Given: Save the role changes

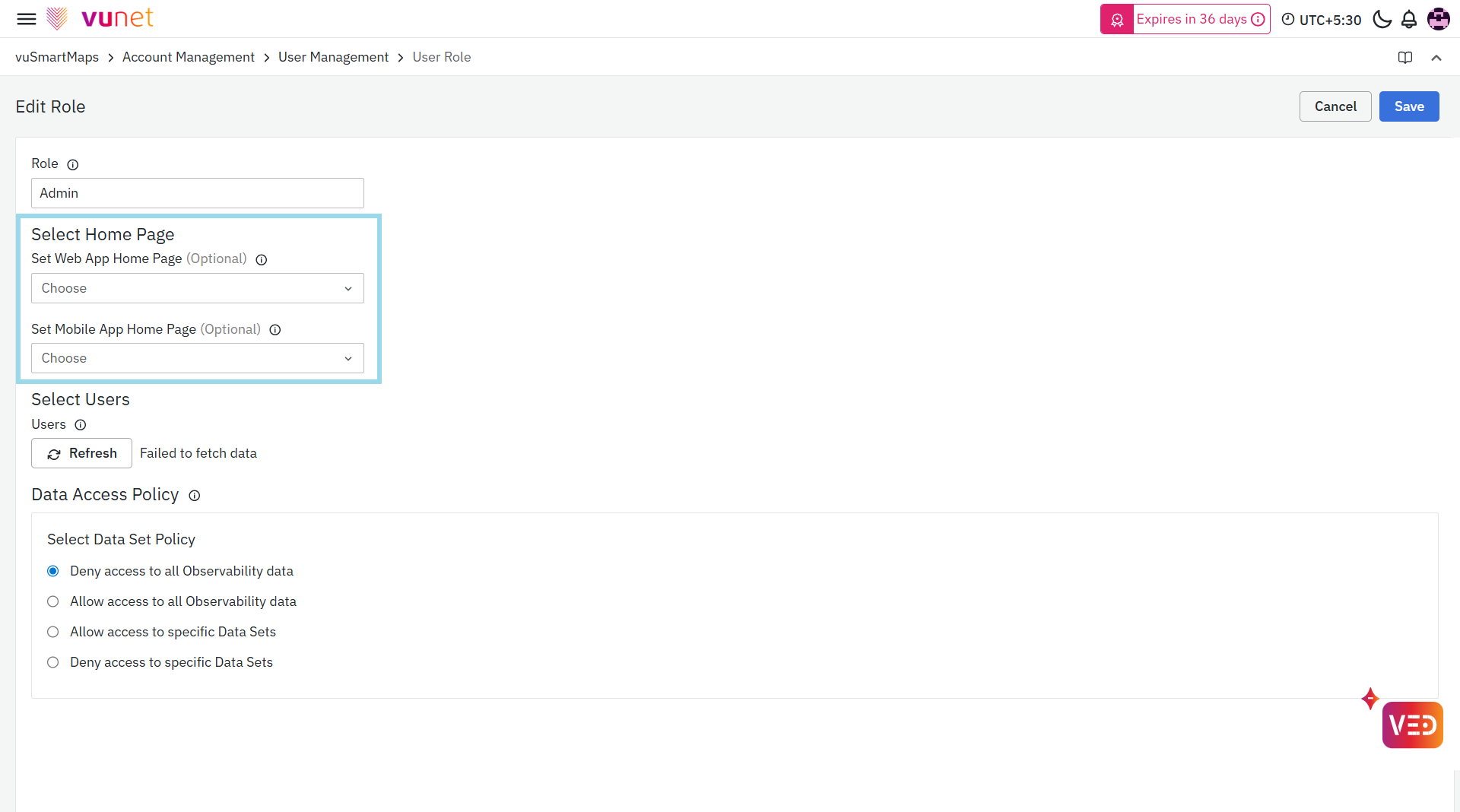Looking at the screenshot, I should 1408,106.
